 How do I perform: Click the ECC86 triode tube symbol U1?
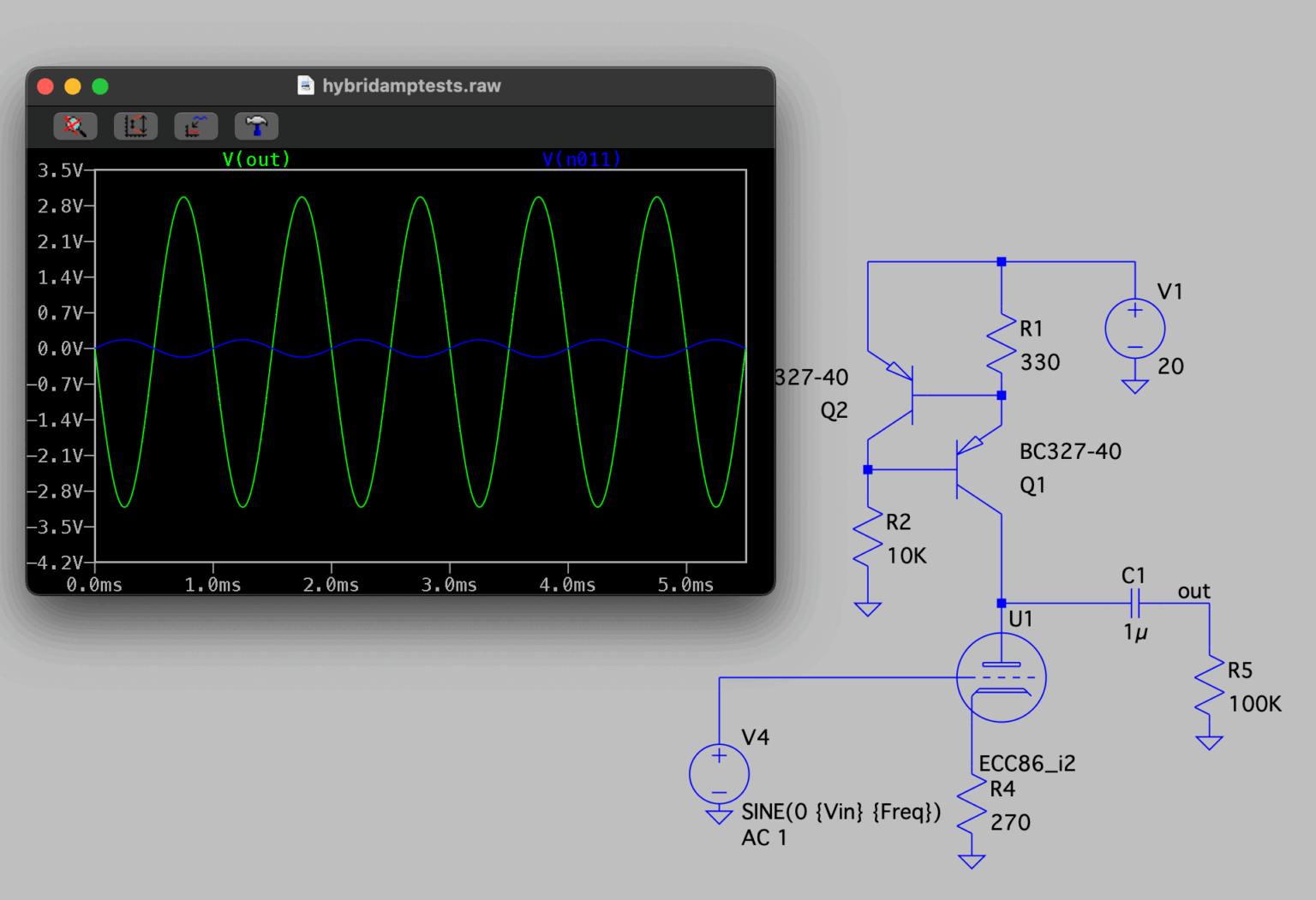[1001, 677]
